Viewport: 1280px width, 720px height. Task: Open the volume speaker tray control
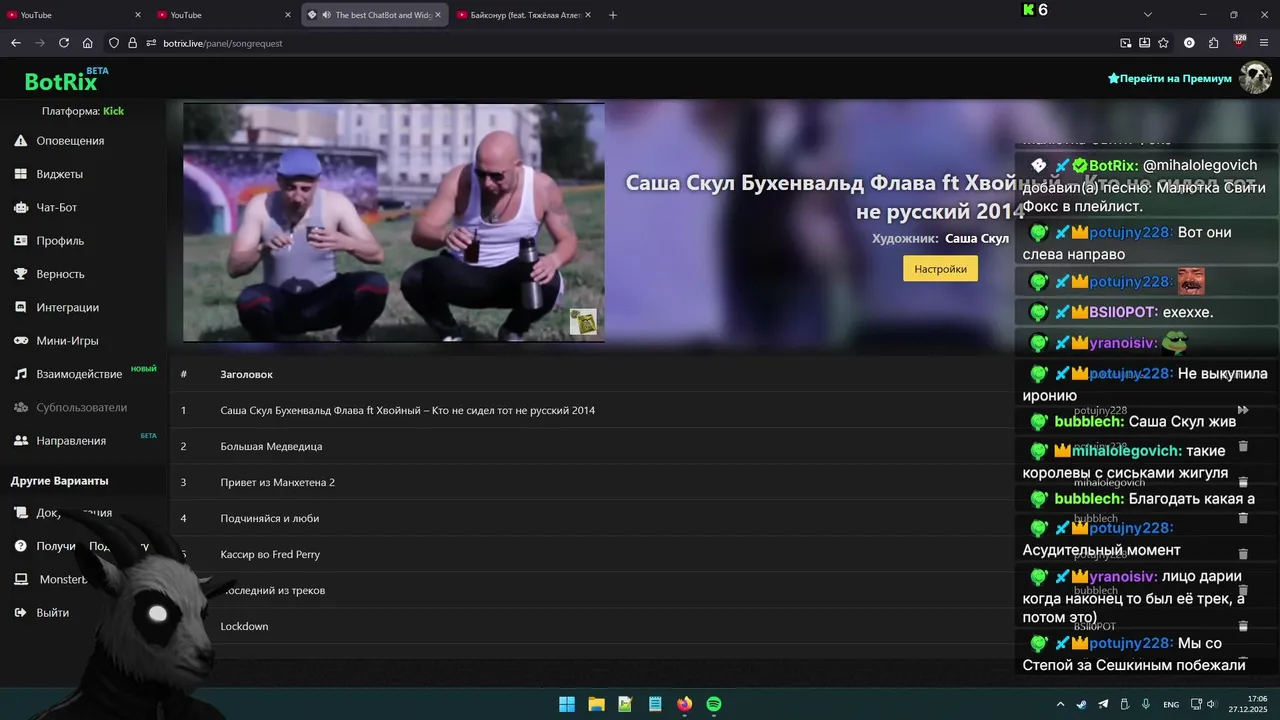pos(1211,705)
